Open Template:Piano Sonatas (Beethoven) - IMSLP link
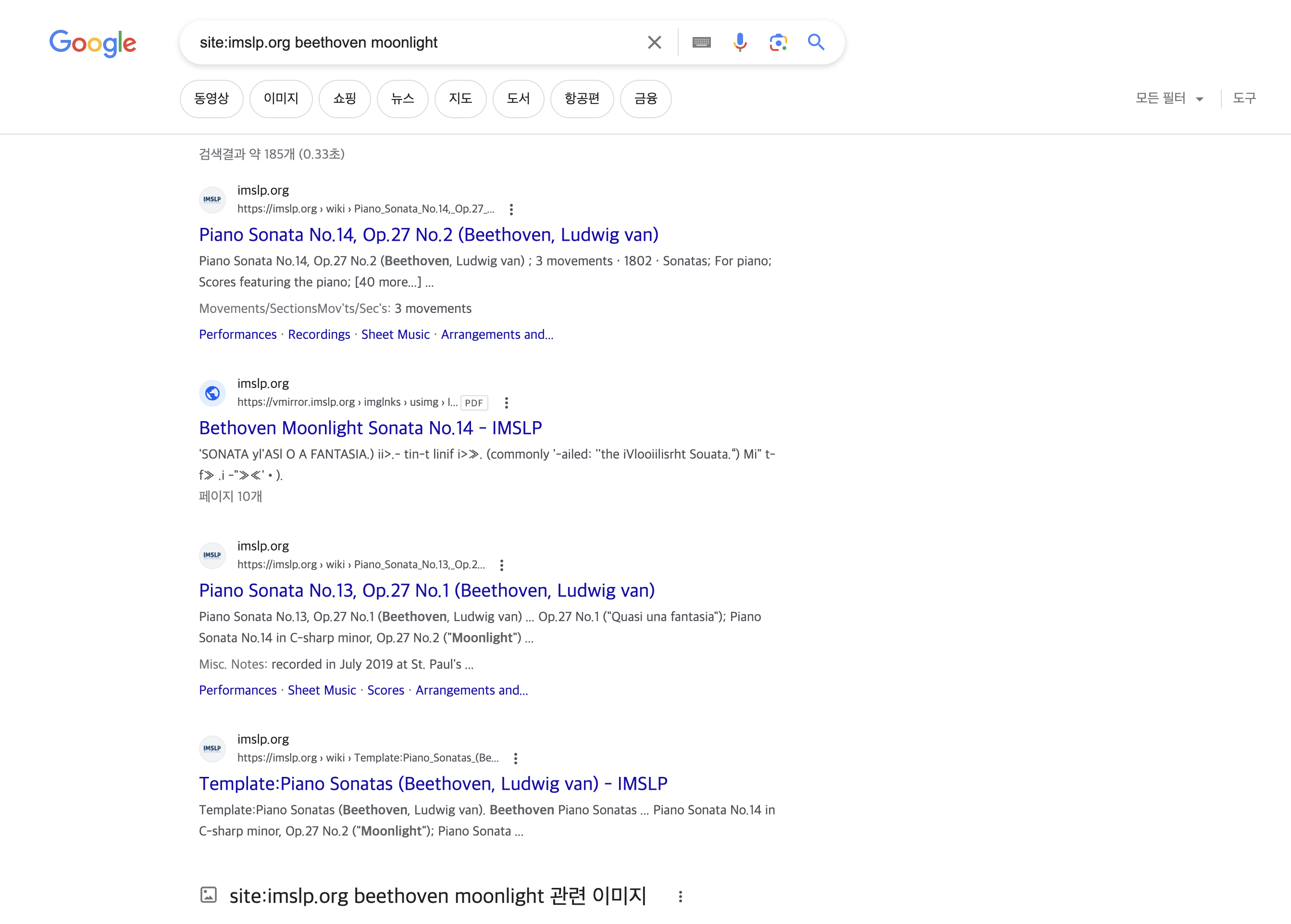The image size is (1291, 924). 434,784
